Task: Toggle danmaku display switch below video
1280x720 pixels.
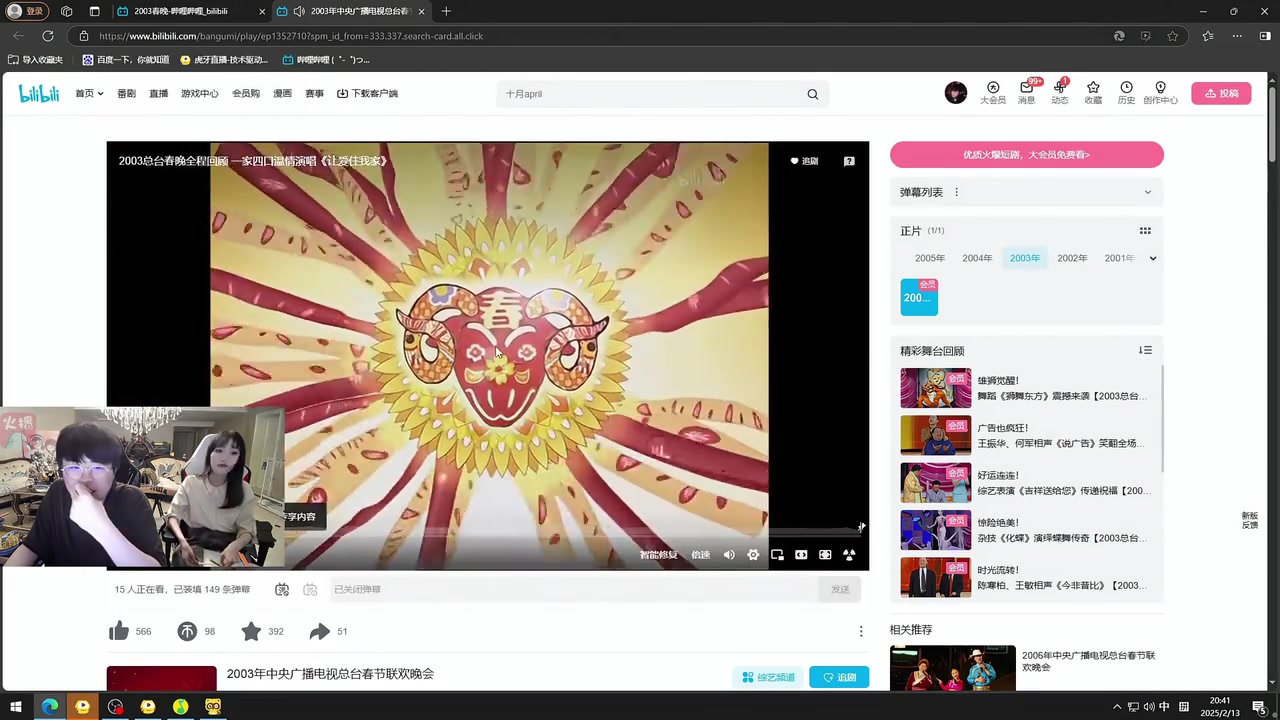Action: click(x=282, y=590)
